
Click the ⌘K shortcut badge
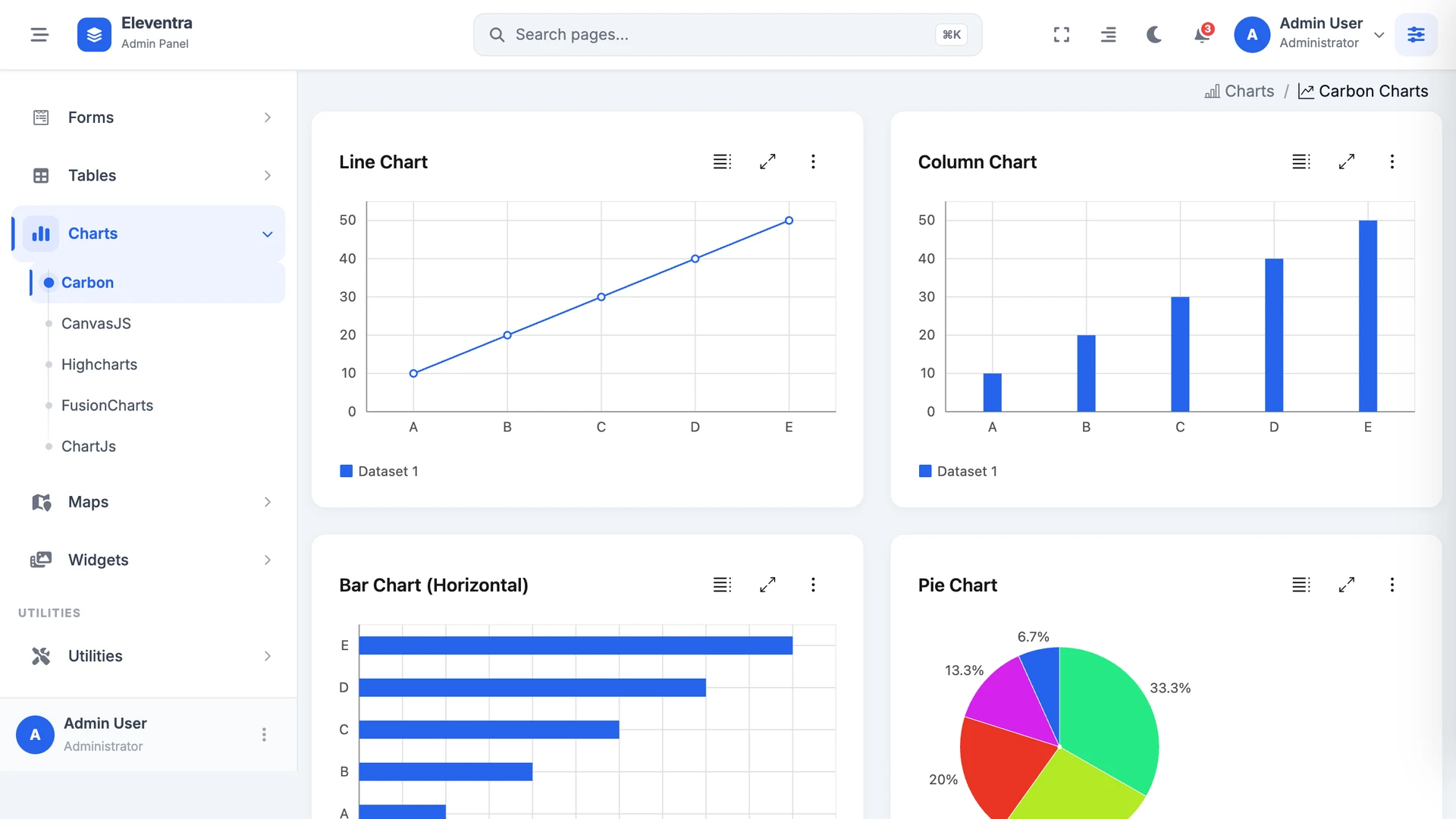coord(951,35)
